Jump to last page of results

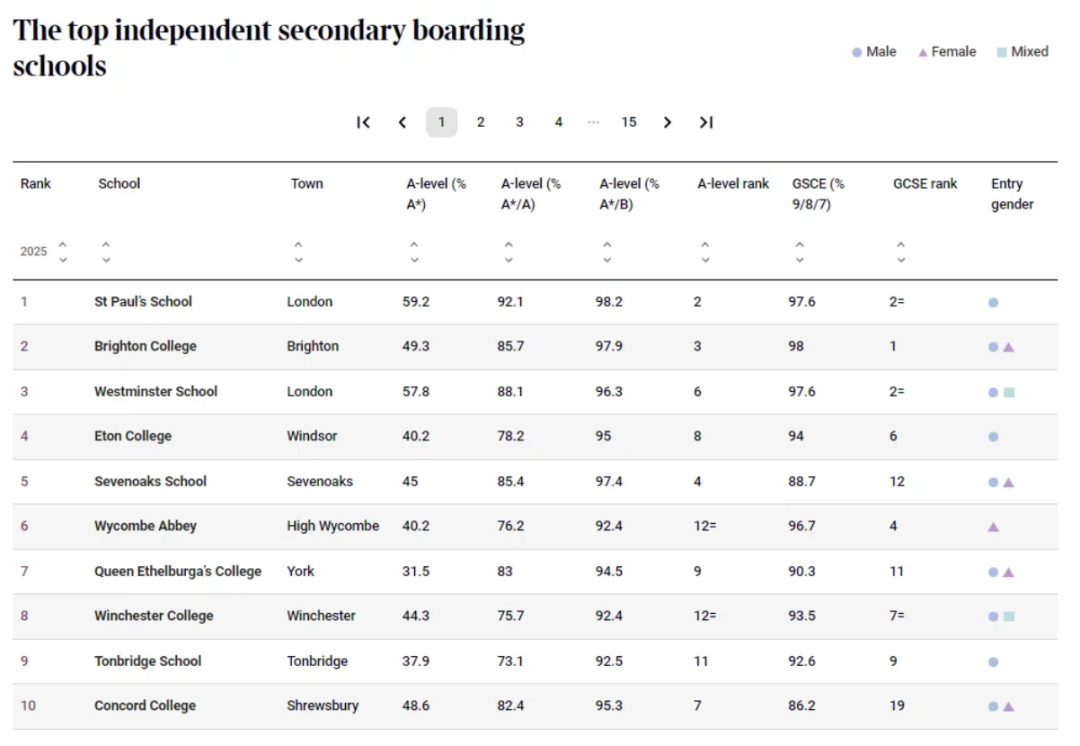(x=706, y=122)
